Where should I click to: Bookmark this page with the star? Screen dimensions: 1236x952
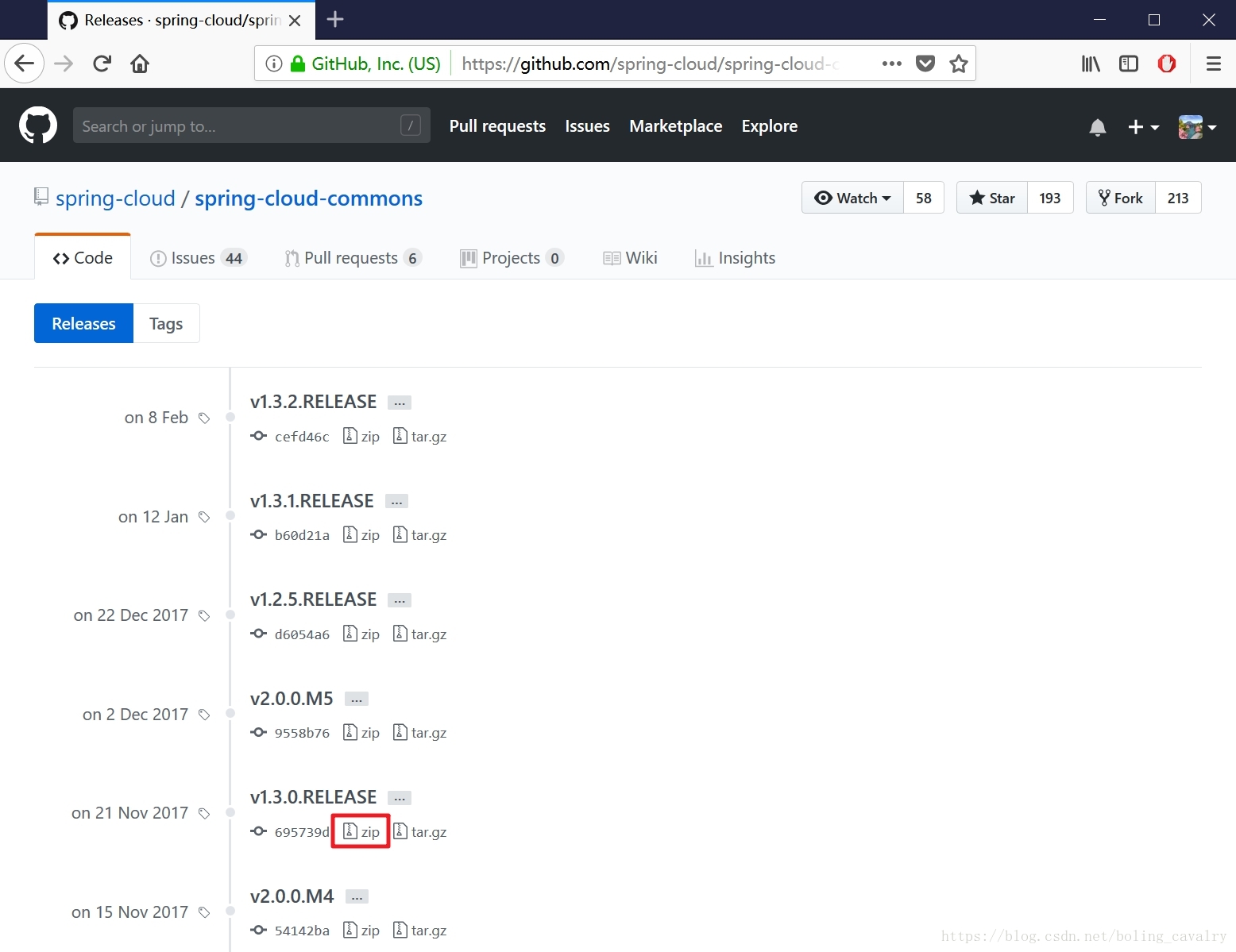pyautogui.click(x=959, y=64)
